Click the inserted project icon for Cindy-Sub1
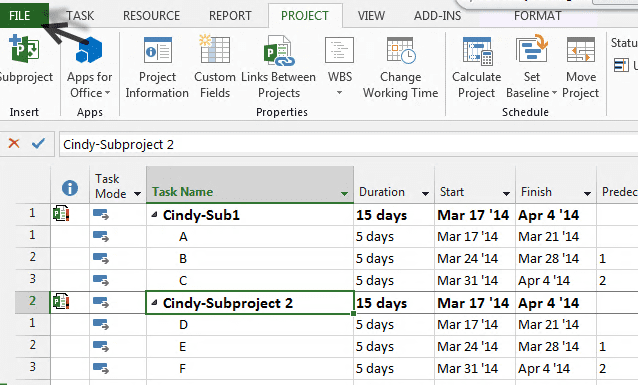 pos(61,213)
